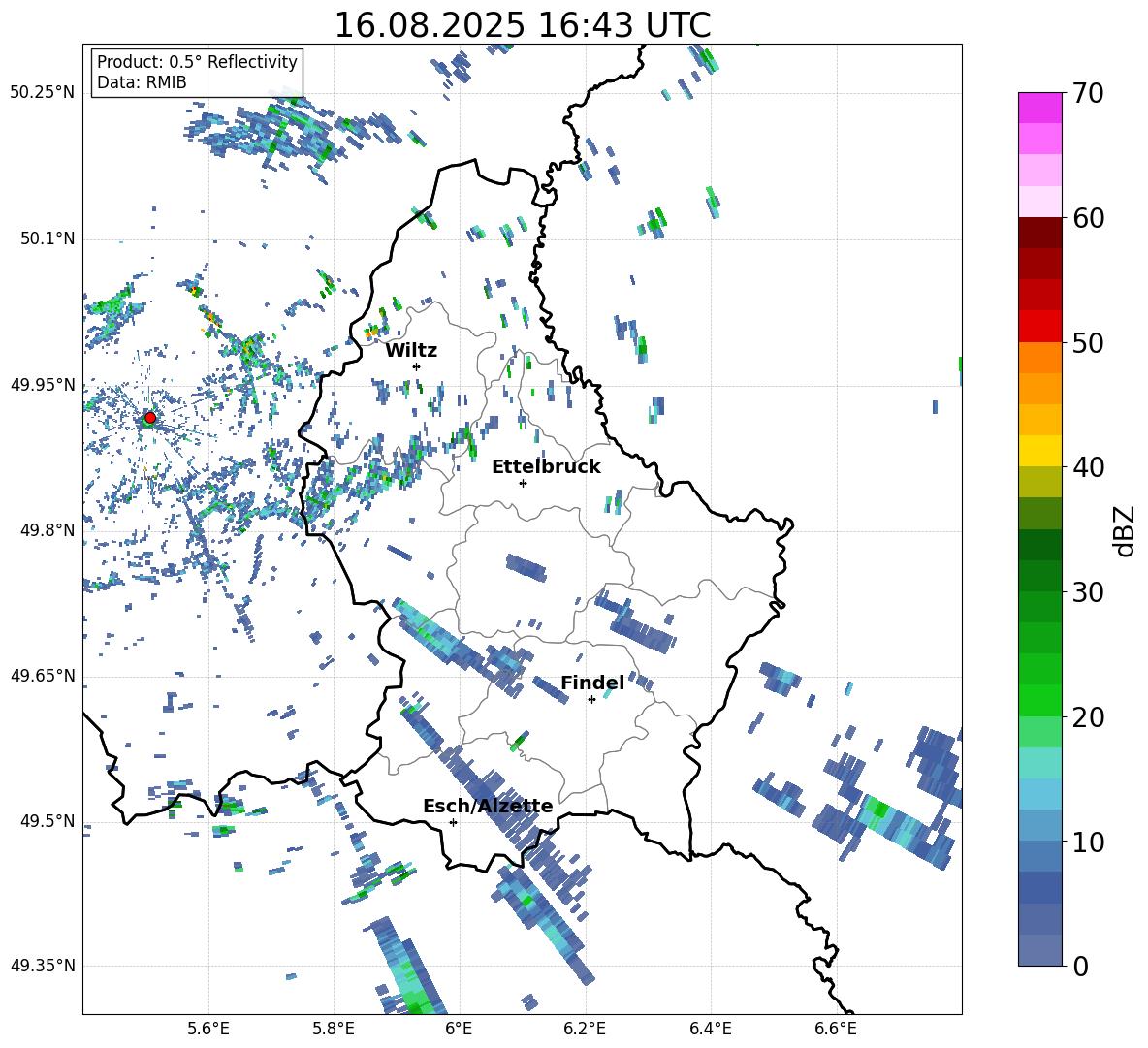This screenshot has height=1048, width=1148.
Task: Click the colorbar tick label 40
Action: [x=1087, y=467]
